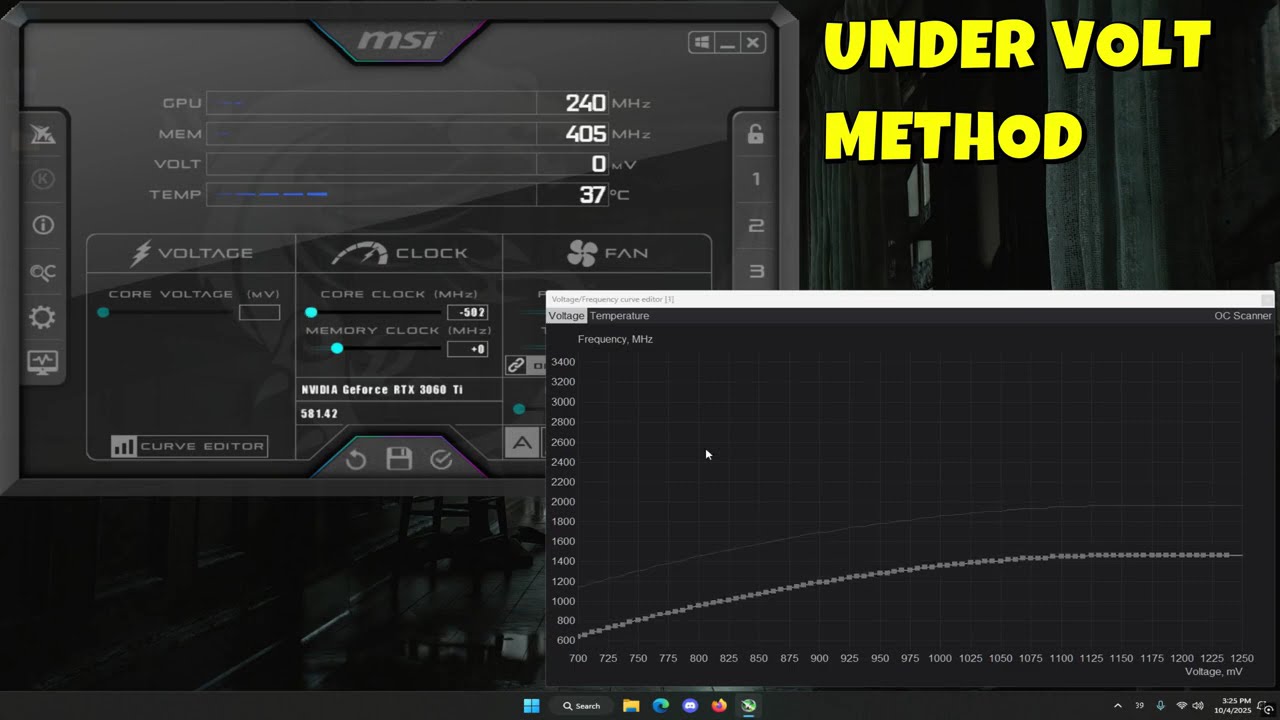Image resolution: width=1280 pixels, height=720 pixels.
Task: Click the memory clock slider handle
Action: (337, 348)
